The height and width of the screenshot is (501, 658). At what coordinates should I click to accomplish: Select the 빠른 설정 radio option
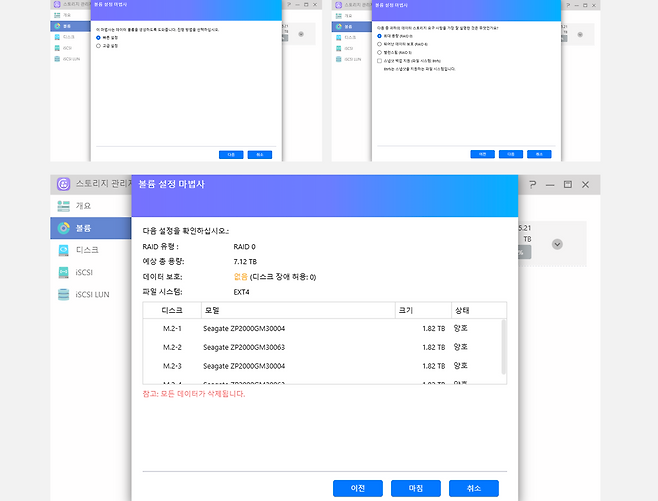(x=98, y=37)
